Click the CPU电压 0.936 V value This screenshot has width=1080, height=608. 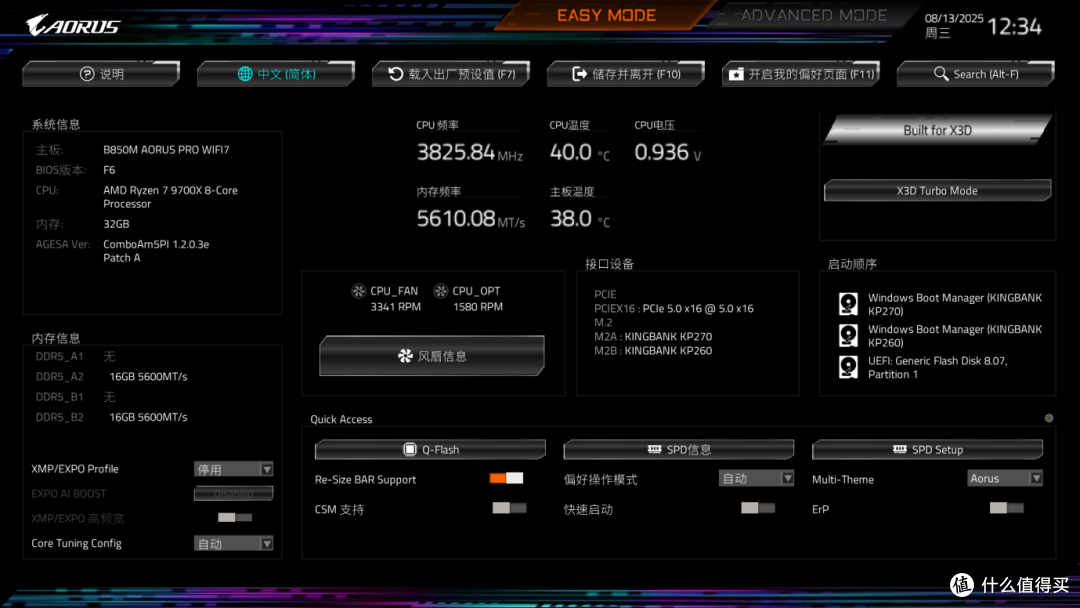(668, 152)
